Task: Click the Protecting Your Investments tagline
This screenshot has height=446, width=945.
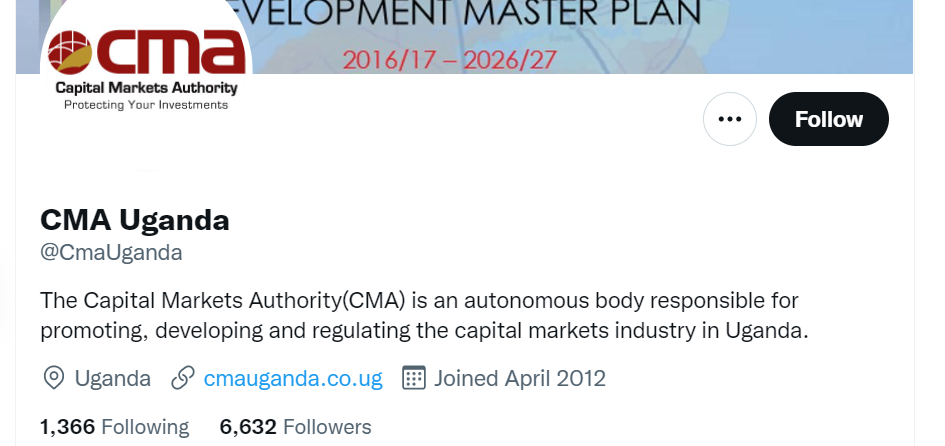Action: point(146,105)
